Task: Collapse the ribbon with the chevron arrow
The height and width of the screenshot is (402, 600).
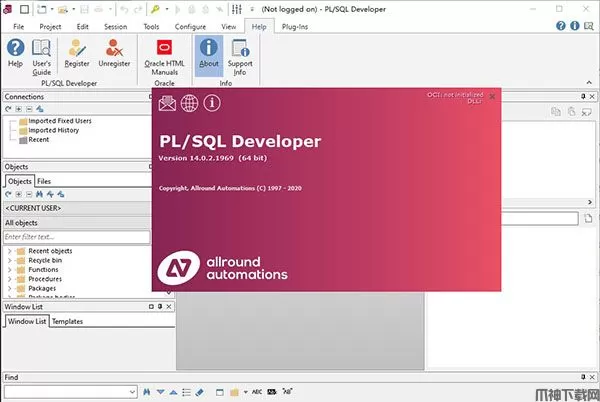Action: point(589,83)
